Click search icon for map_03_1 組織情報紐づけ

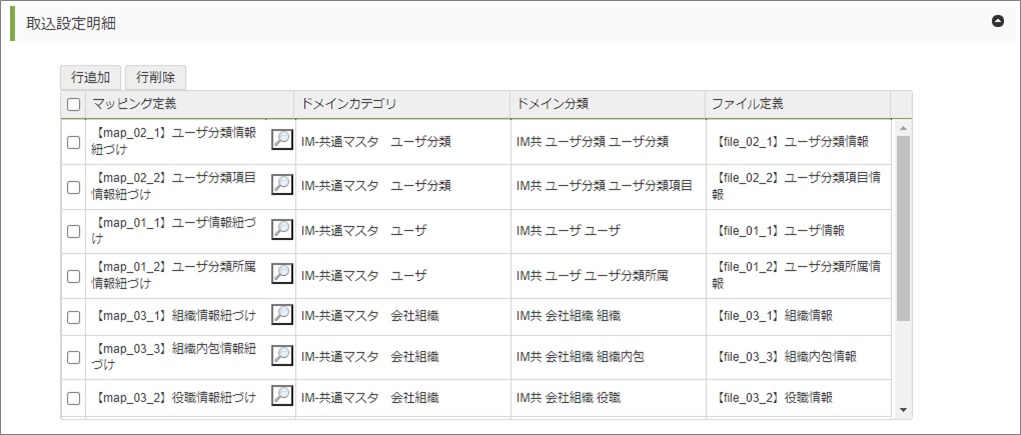[282, 315]
